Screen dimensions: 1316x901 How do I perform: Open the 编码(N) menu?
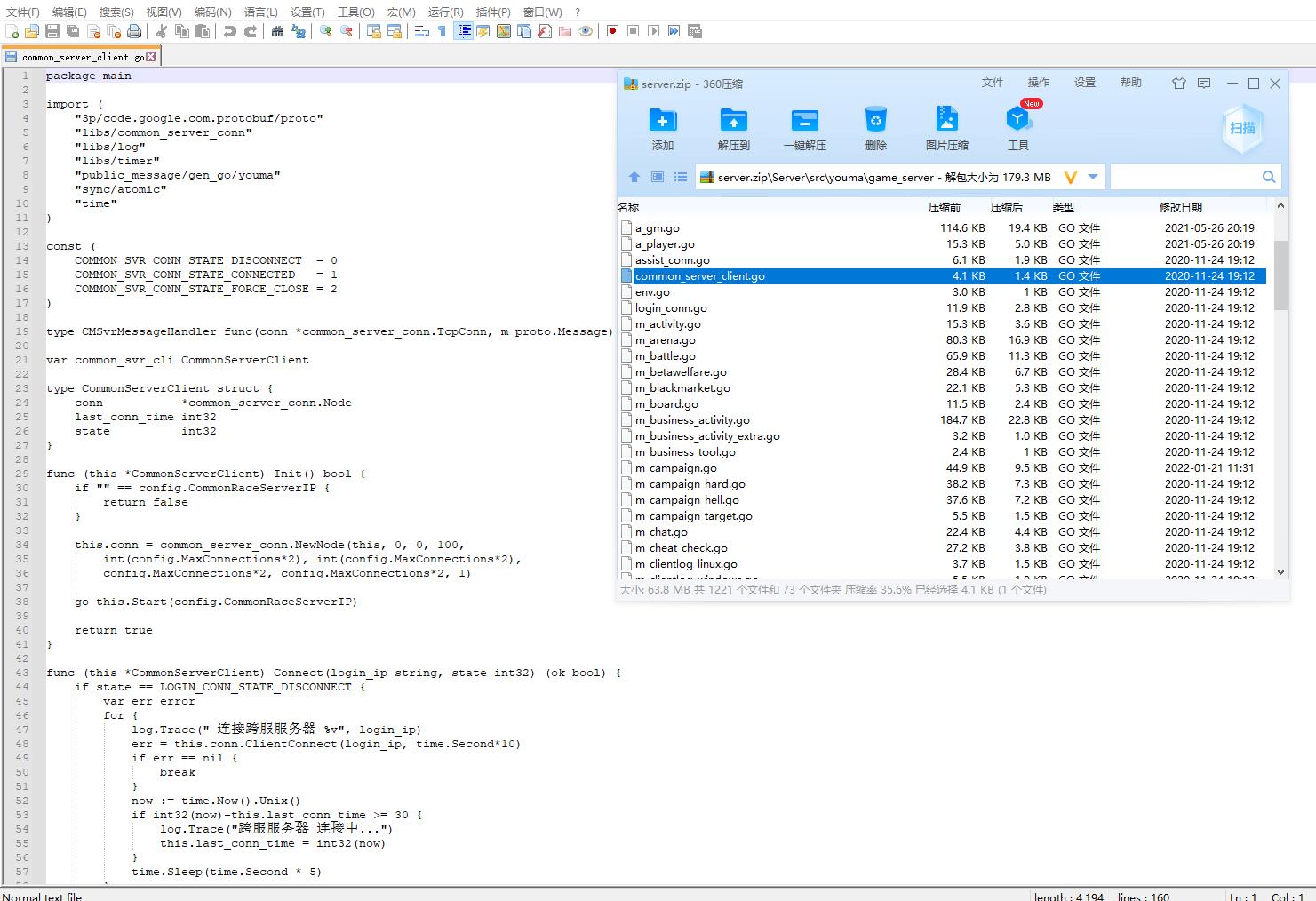pyautogui.click(x=212, y=12)
